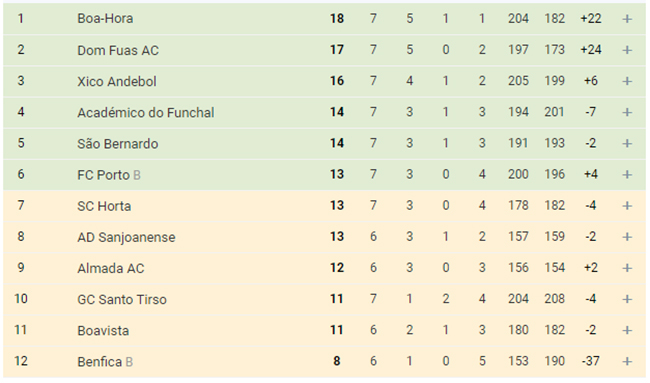Expand the FC Porto B row
The image size is (650, 383).
click(627, 175)
